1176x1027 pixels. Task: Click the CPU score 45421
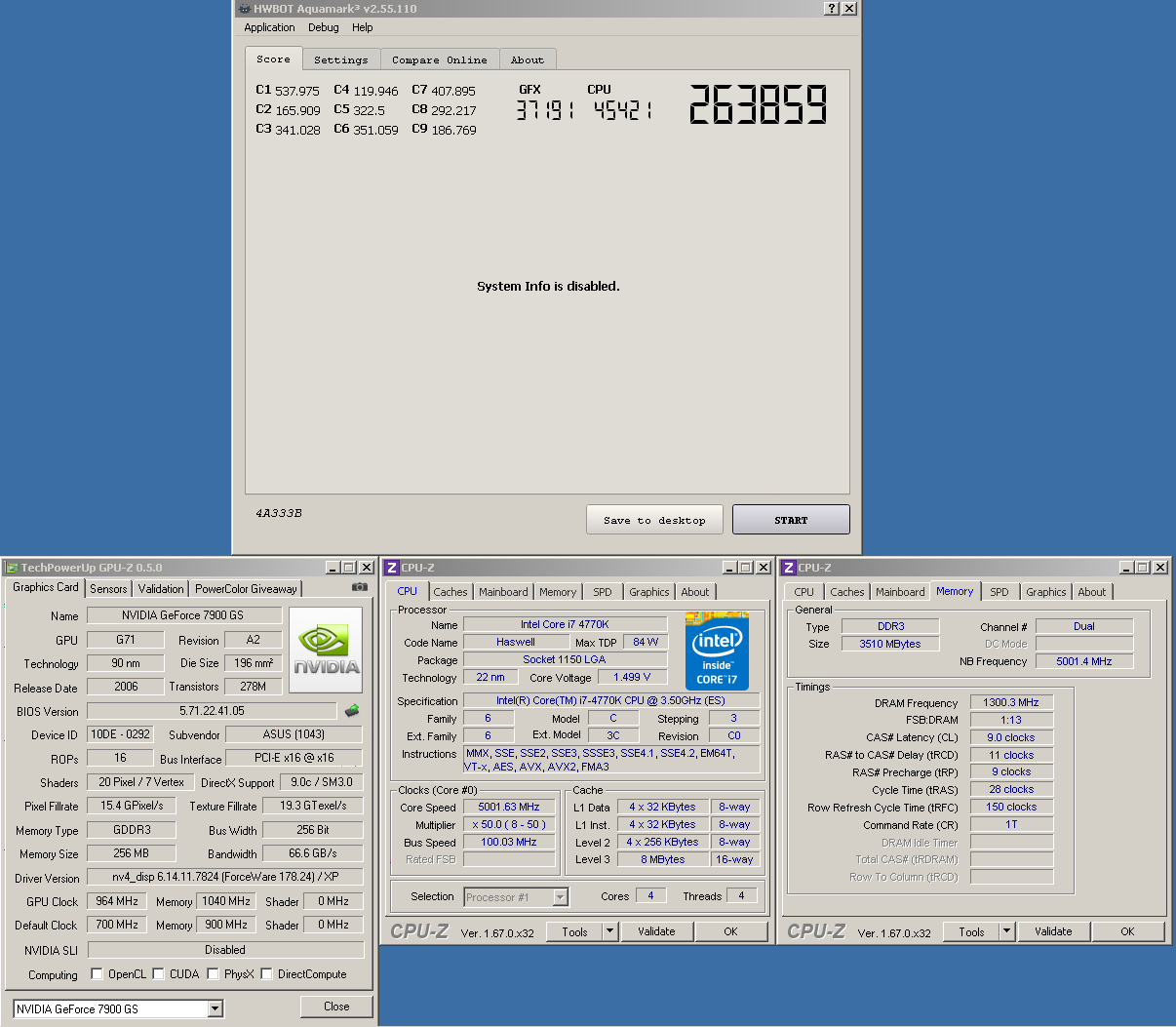click(622, 111)
